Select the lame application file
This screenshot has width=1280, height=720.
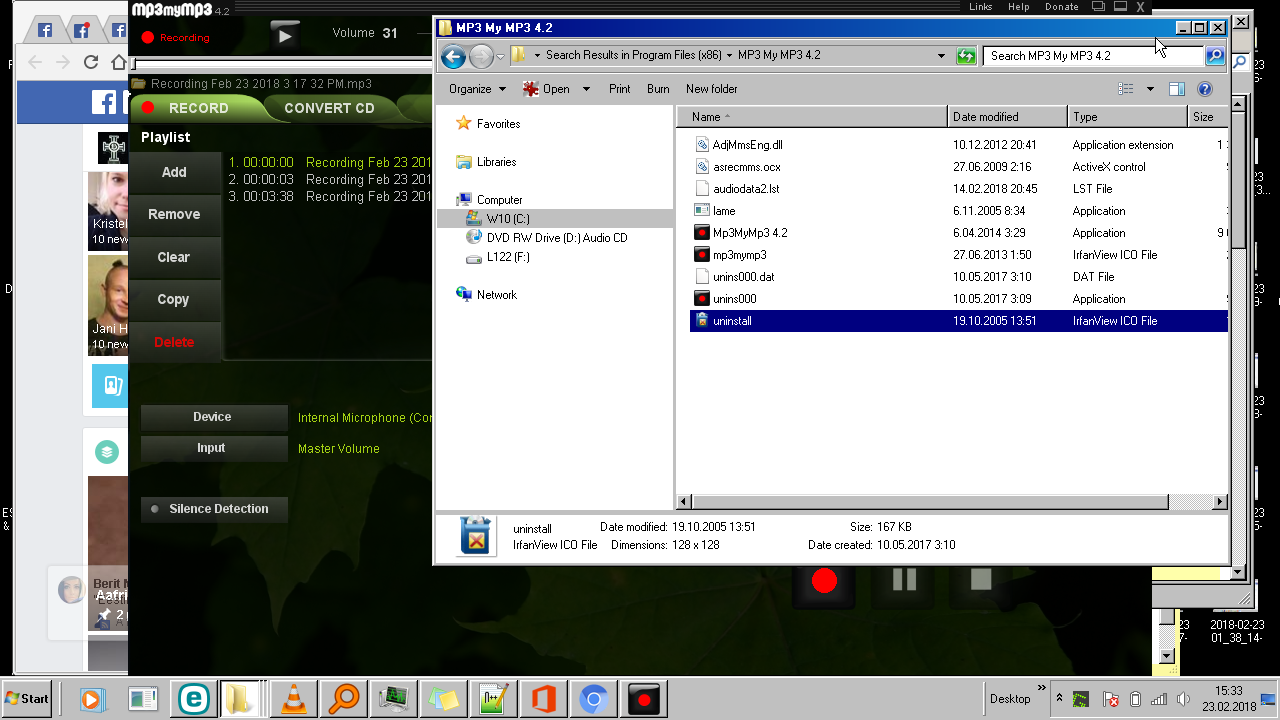pyautogui.click(x=723, y=211)
